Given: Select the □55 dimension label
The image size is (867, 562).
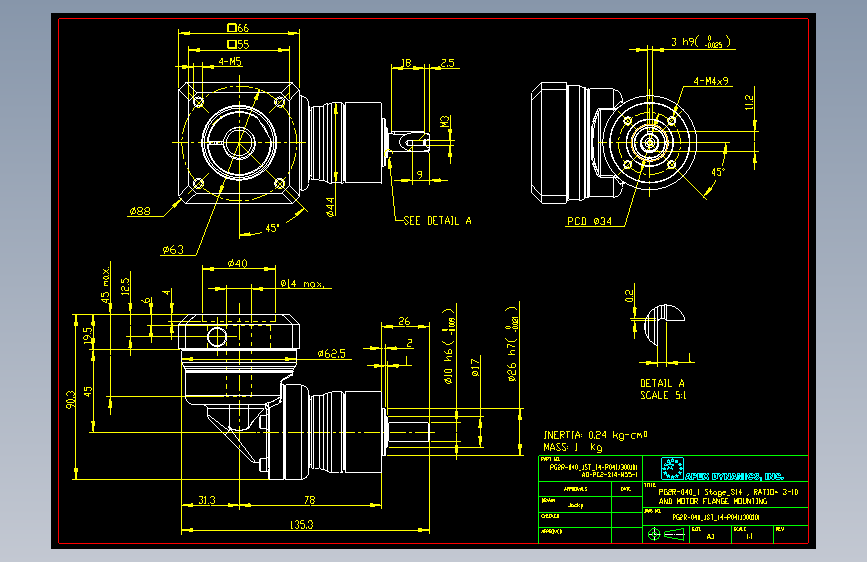Looking at the screenshot, I should [x=238, y=44].
